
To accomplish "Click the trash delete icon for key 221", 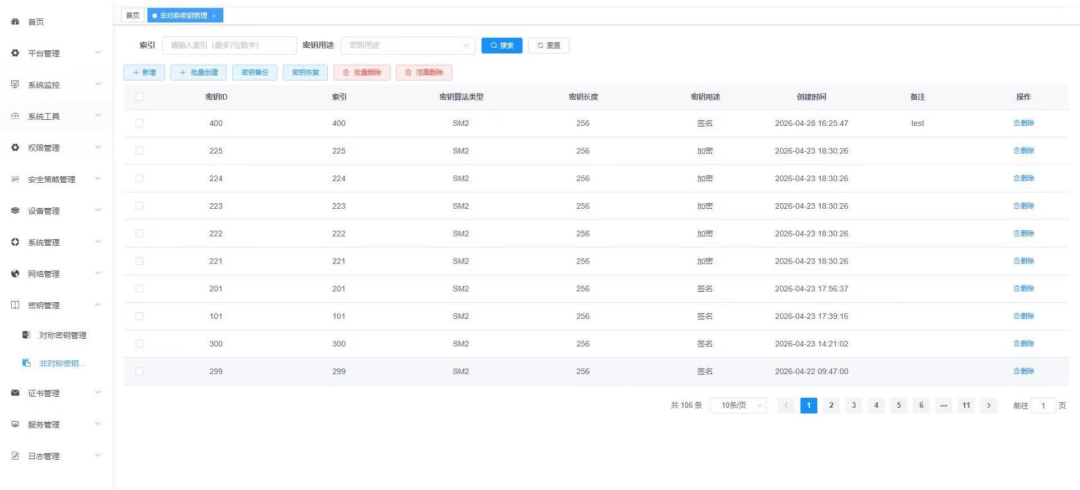I will coord(1016,261).
